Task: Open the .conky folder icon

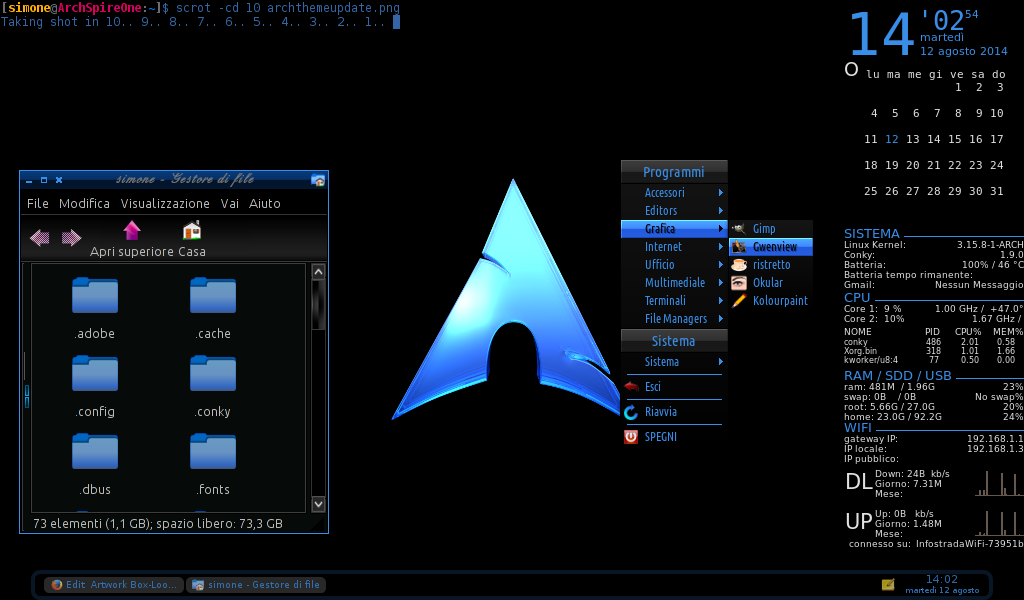Action: point(213,373)
